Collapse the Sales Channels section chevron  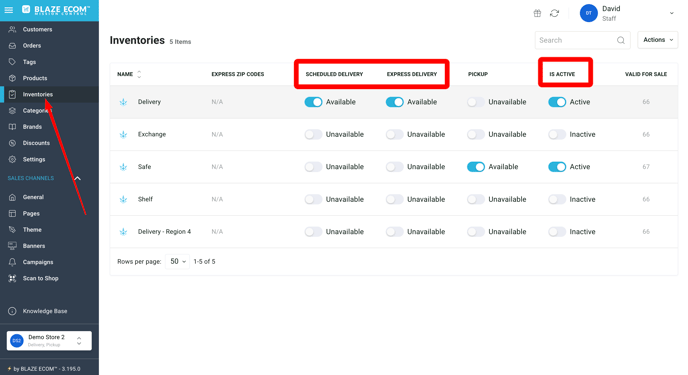tap(77, 179)
